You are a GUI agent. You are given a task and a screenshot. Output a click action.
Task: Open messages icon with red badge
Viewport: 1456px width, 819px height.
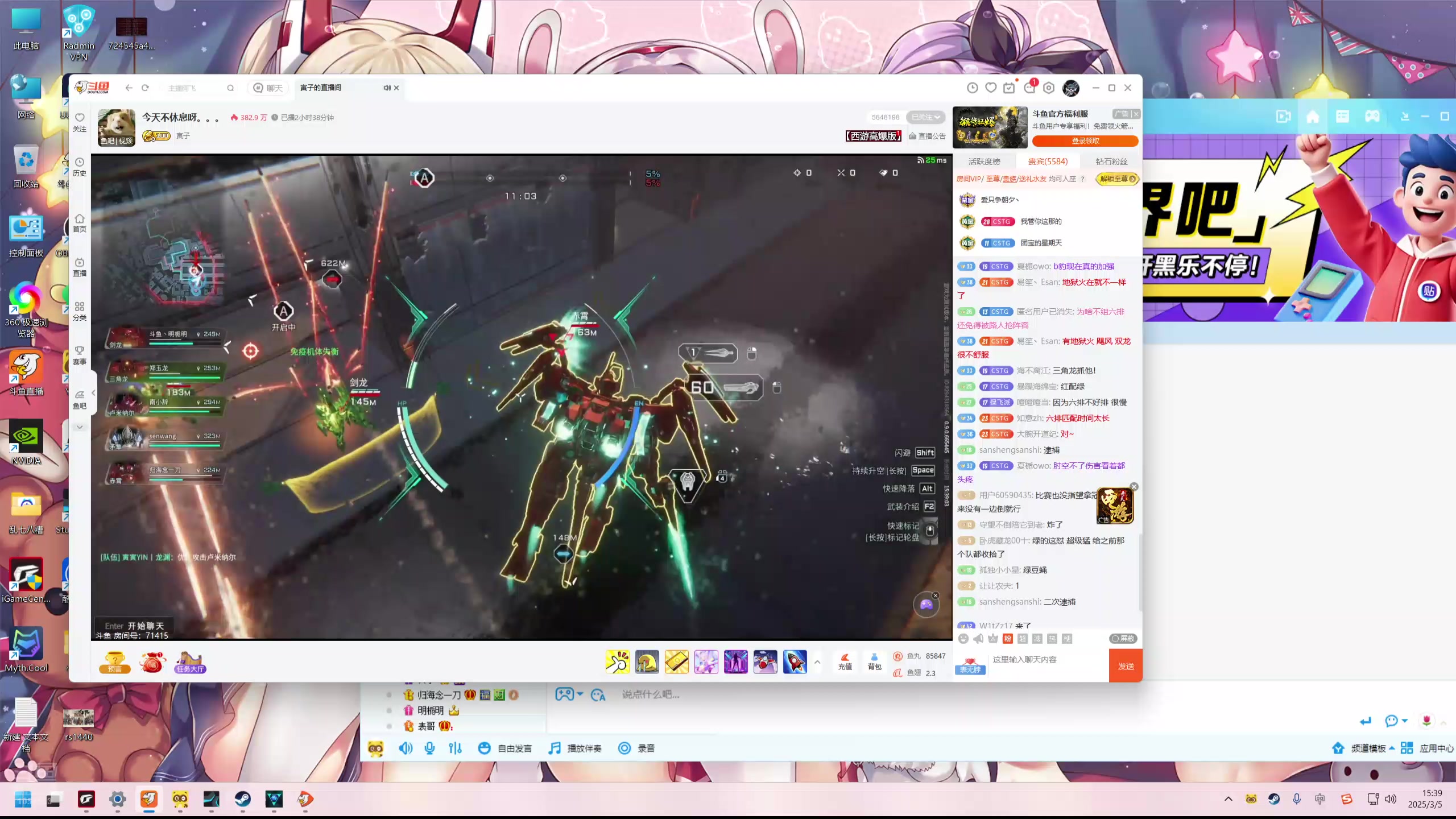pyautogui.click(x=1030, y=87)
